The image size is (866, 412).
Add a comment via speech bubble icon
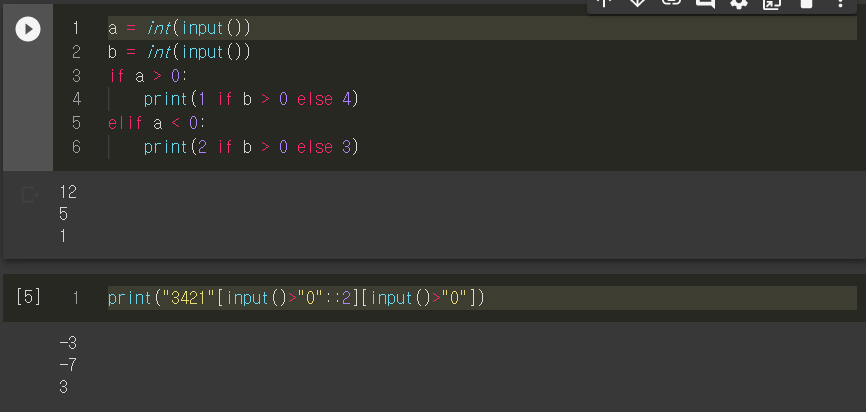click(x=705, y=3)
